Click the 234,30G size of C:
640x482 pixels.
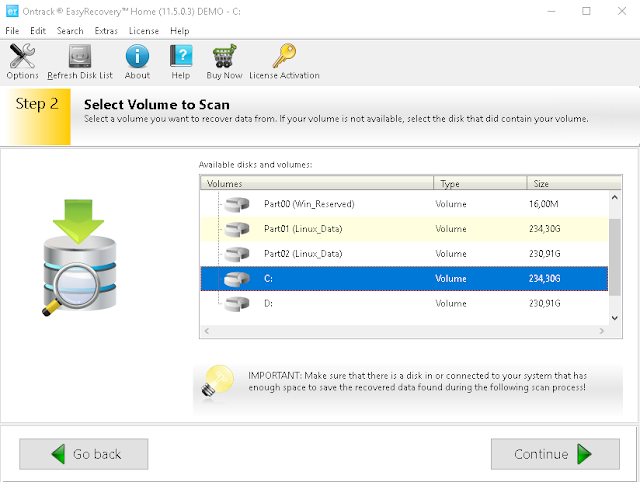pyautogui.click(x=544, y=279)
